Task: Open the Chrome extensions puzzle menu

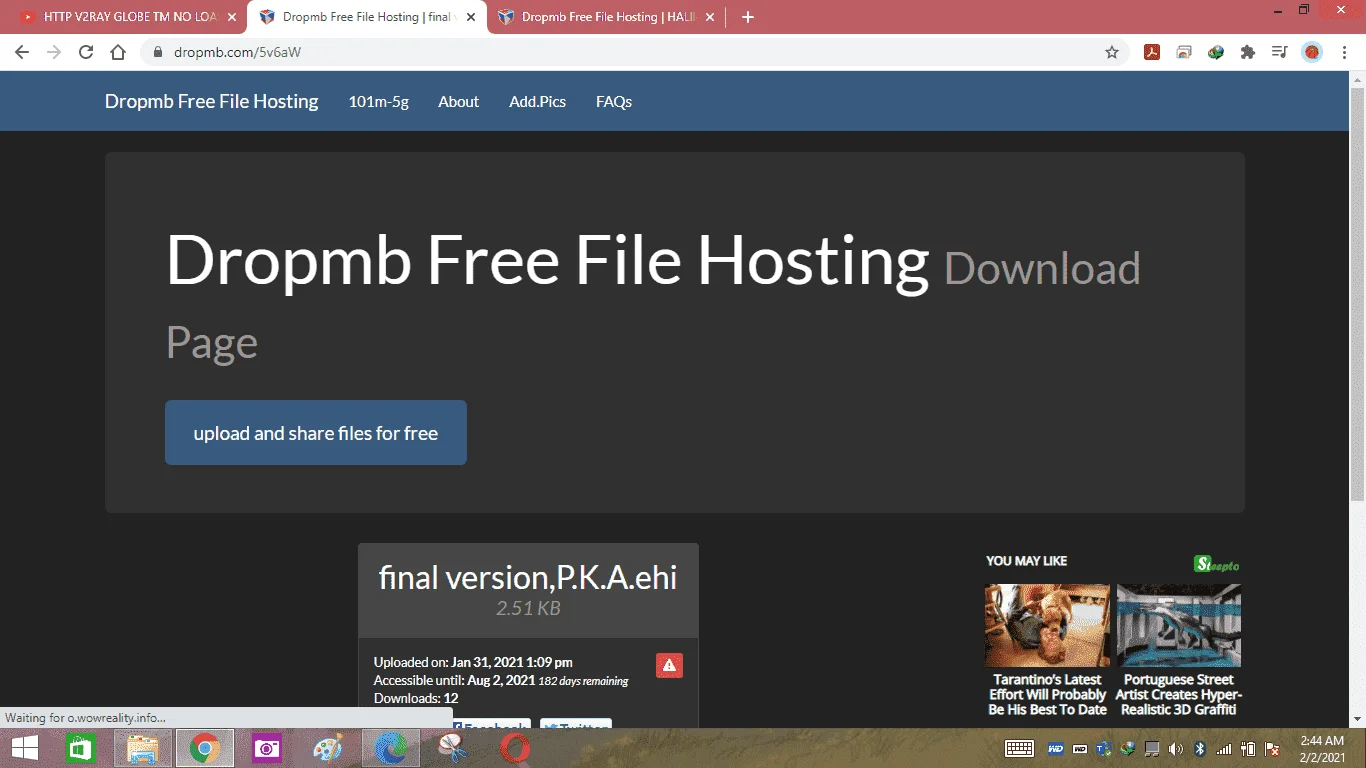Action: pos(1248,52)
